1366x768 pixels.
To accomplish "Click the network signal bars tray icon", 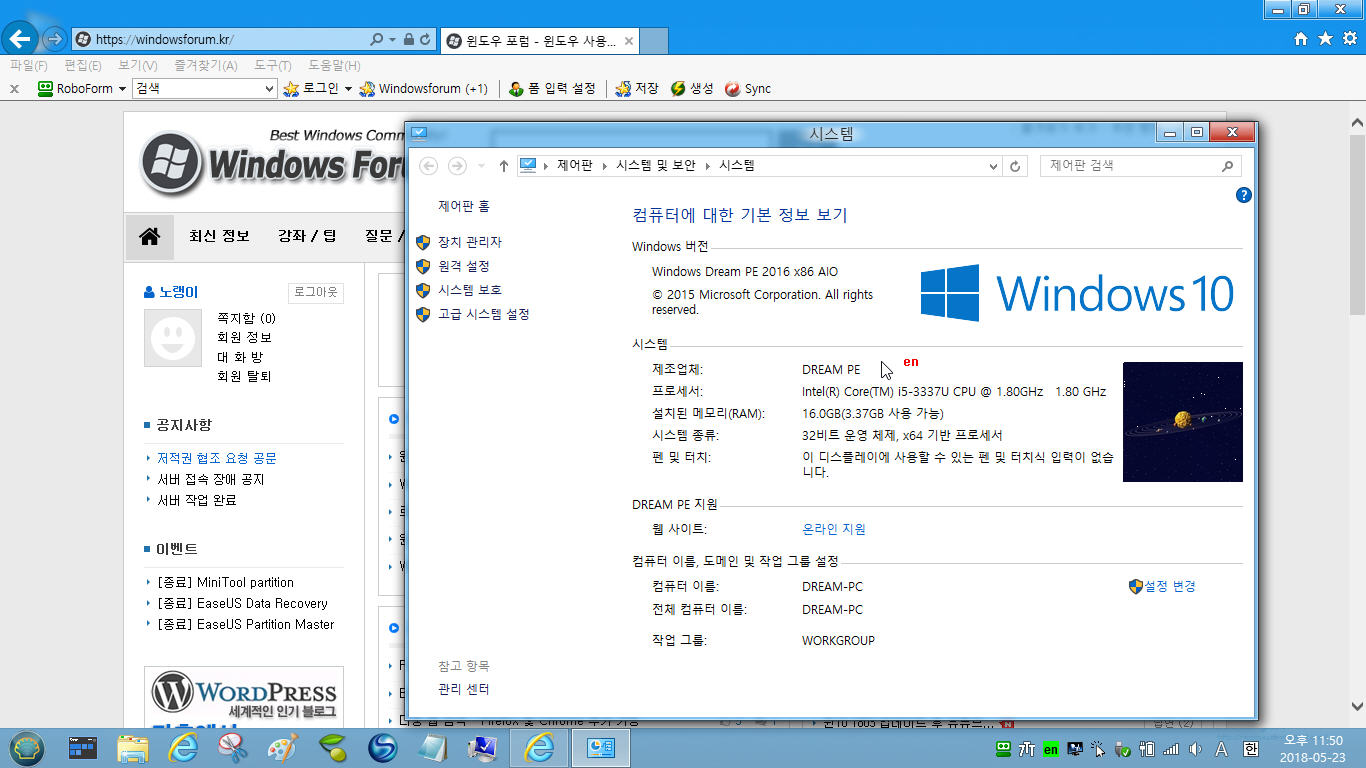I will pyautogui.click(x=1171, y=749).
